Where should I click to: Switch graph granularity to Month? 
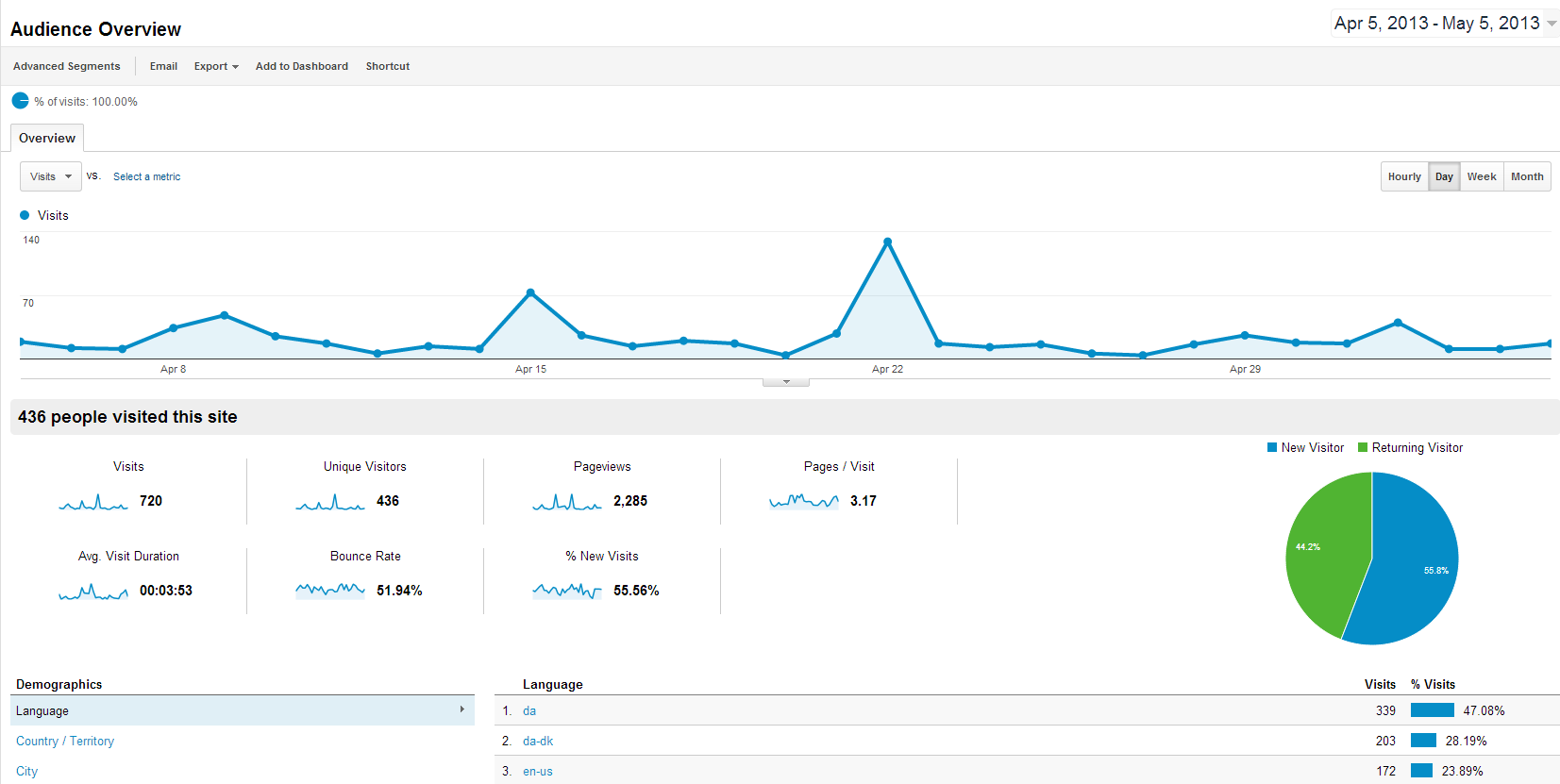click(x=1526, y=176)
